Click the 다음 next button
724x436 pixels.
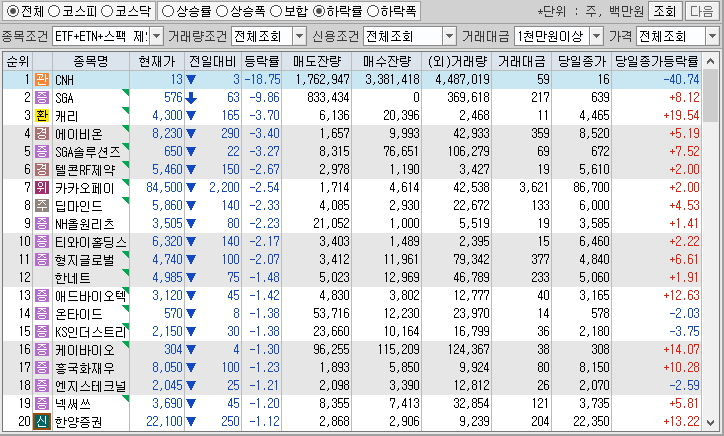point(701,11)
